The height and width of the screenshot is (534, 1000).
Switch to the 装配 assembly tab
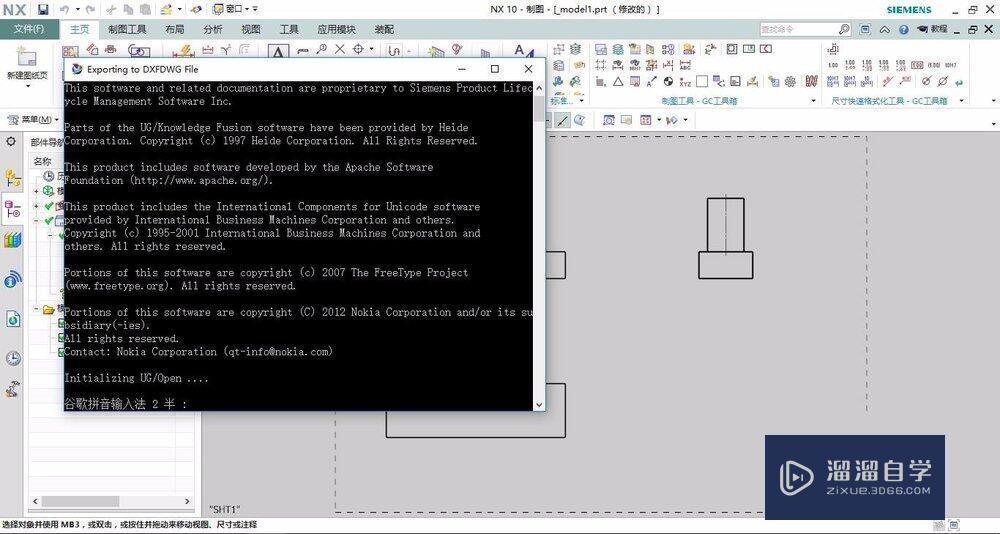(384, 29)
